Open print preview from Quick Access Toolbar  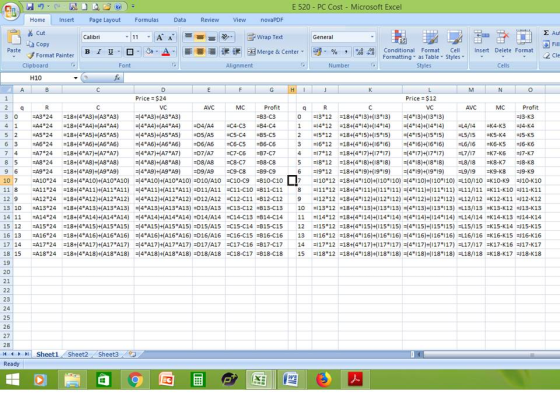point(96,6)
